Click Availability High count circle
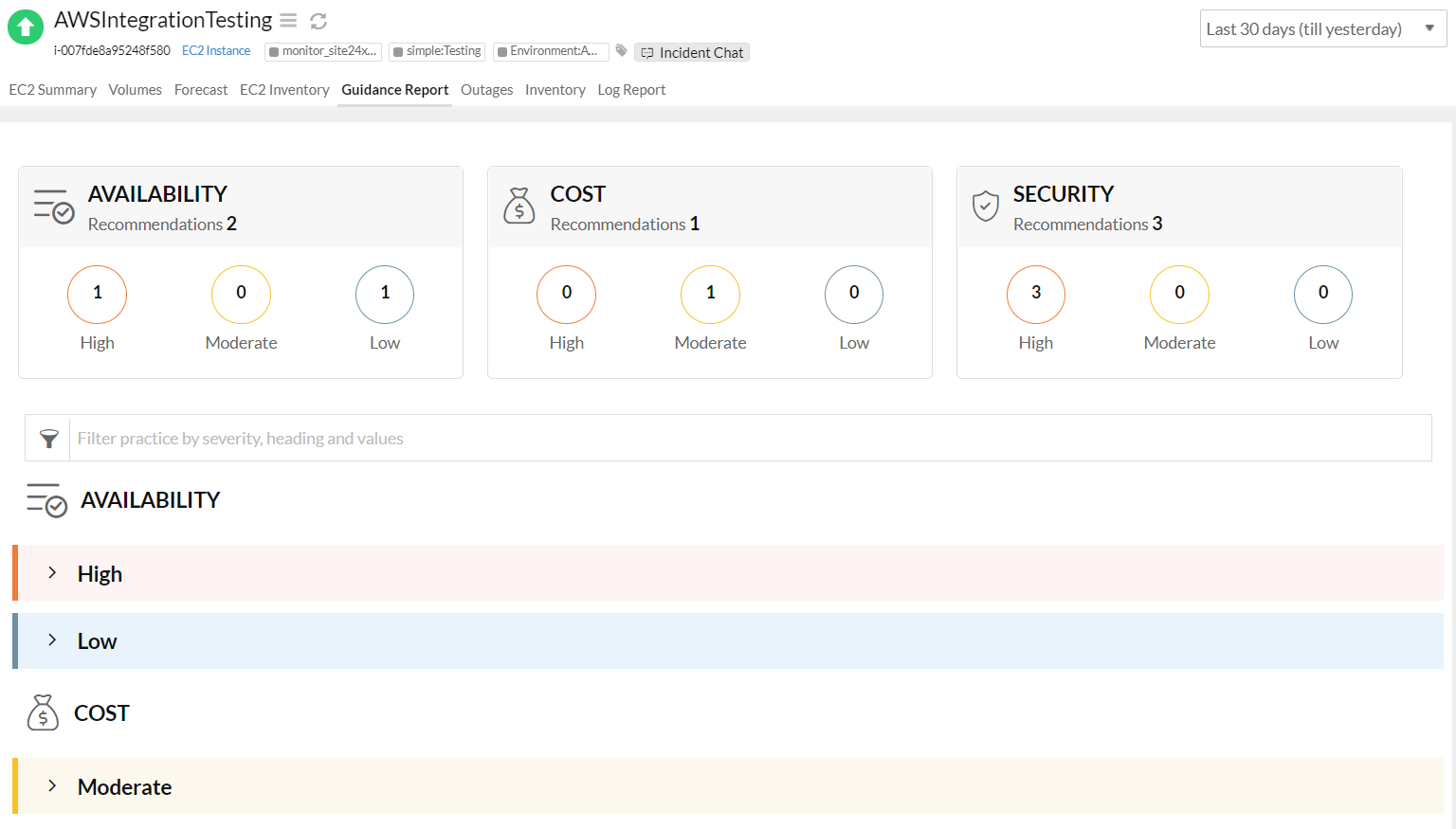 (97, 294)
